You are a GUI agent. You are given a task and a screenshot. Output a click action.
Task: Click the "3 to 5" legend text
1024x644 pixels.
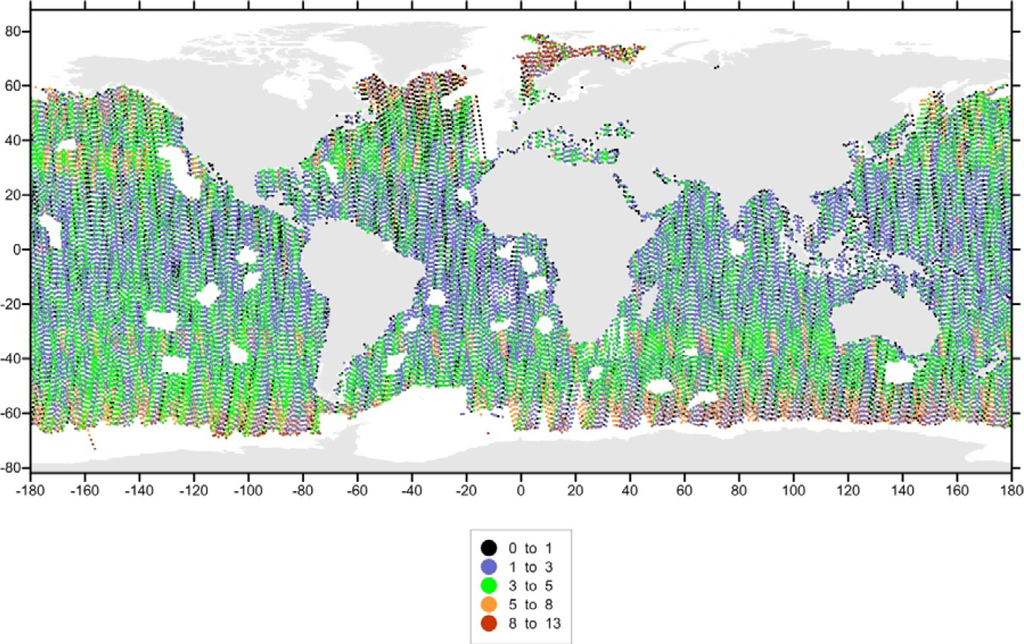(x=529, y=585)
